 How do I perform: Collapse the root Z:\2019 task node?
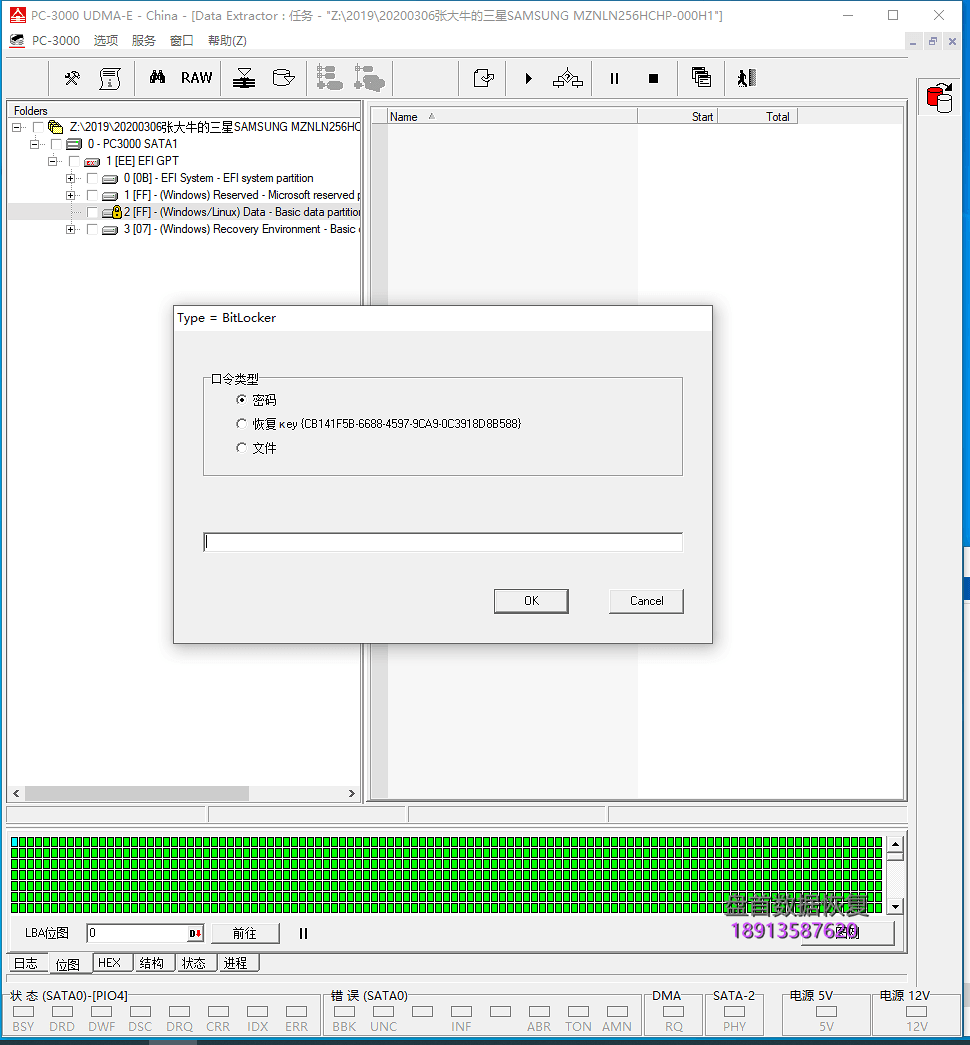(17, 127)
